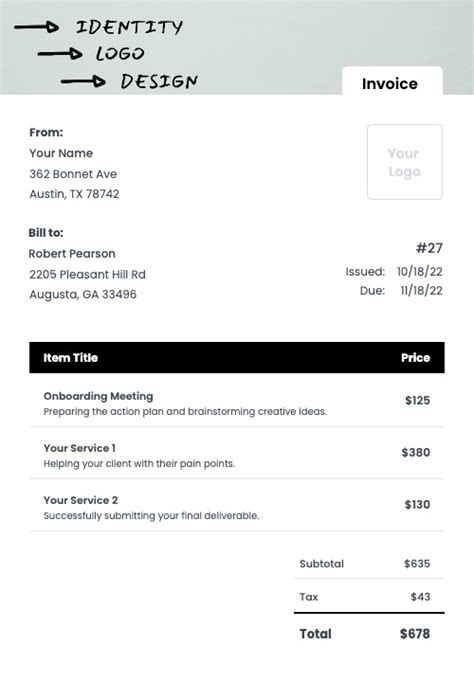
Task: Select the issued date 10/18/22
Action: [x=420, y=271]
